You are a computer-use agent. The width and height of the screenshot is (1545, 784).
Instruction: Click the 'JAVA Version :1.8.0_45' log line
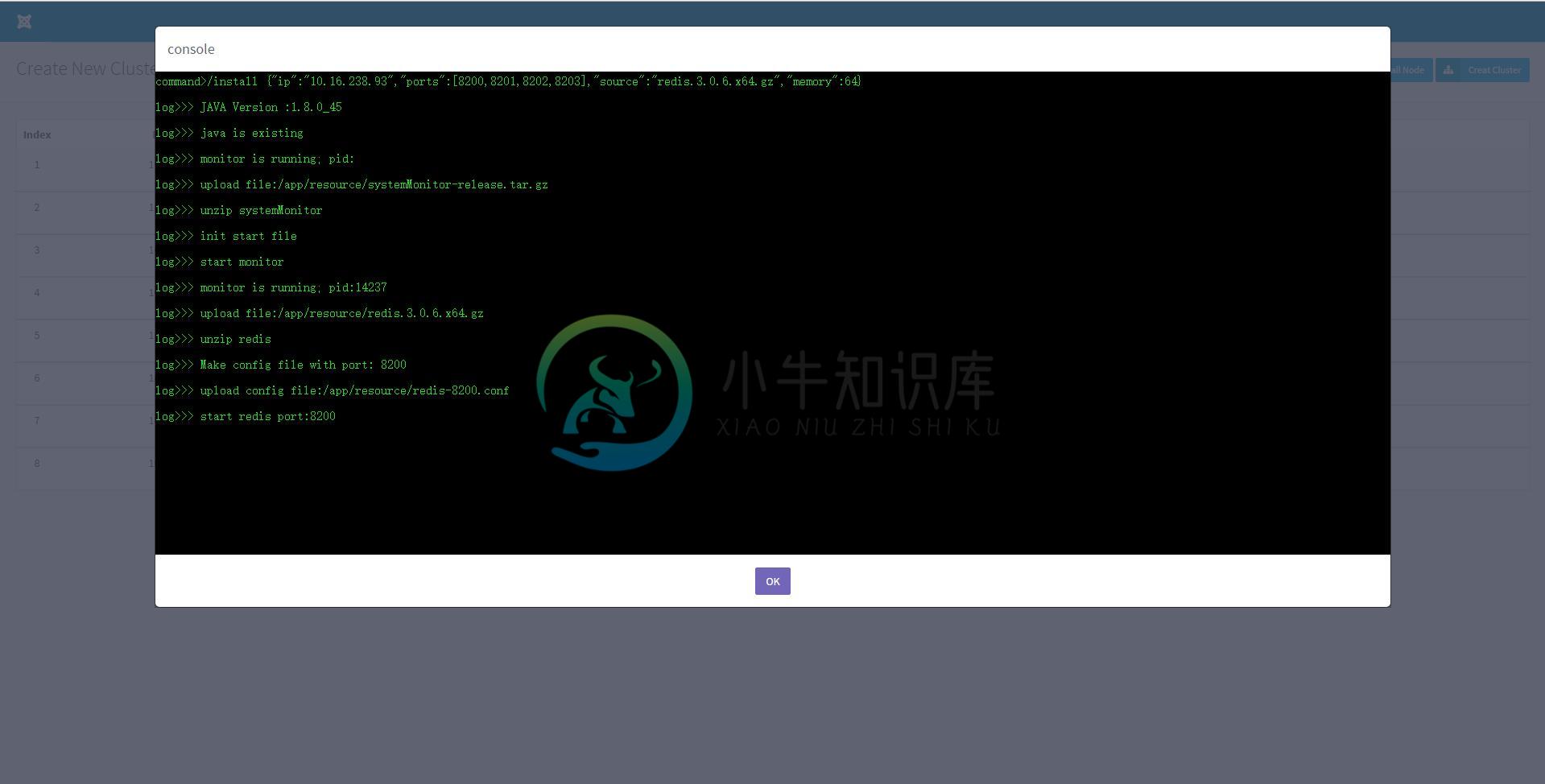[x=249, y=107]
